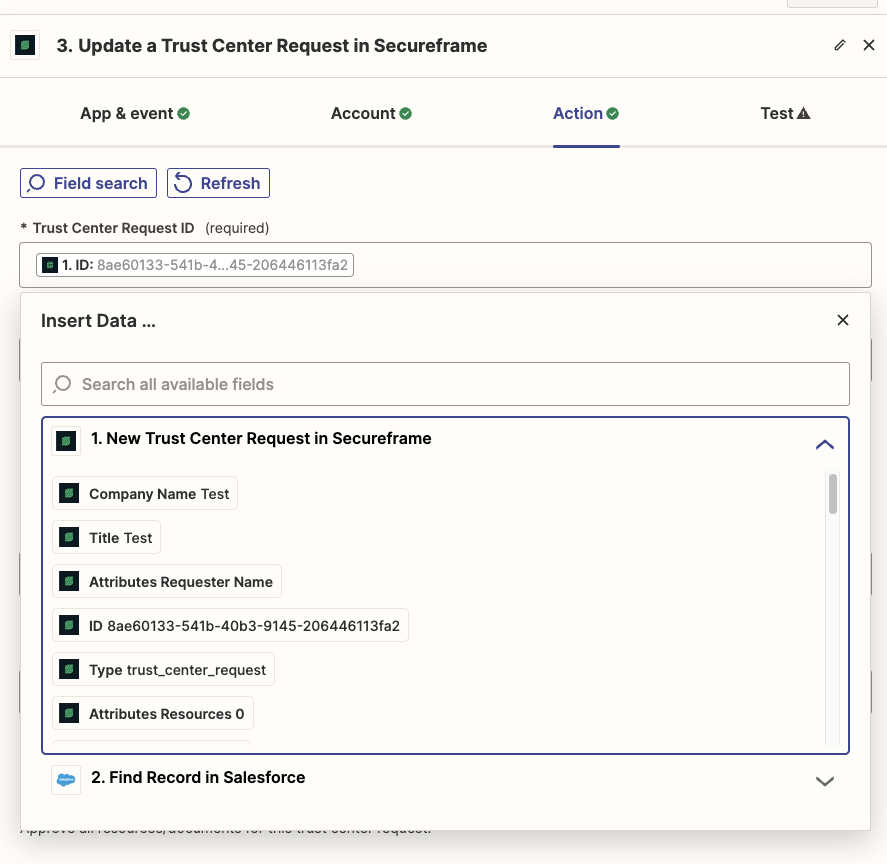Click the pencil rename icon in step header
The height and width of the screenshot is (864, 887).
click(840, 45)
